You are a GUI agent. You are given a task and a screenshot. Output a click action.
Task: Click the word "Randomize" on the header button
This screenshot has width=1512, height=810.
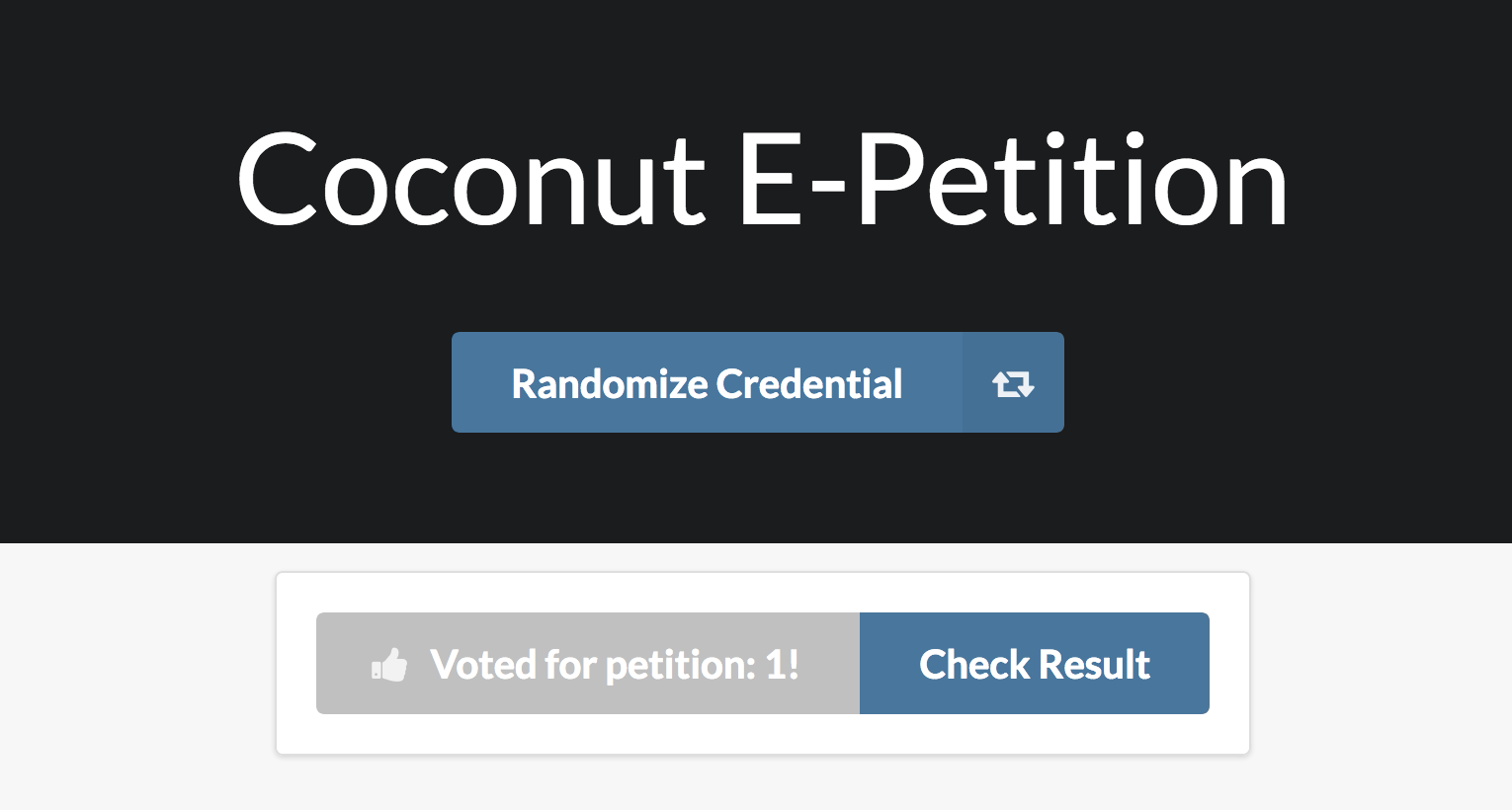[x=610, y=383]
